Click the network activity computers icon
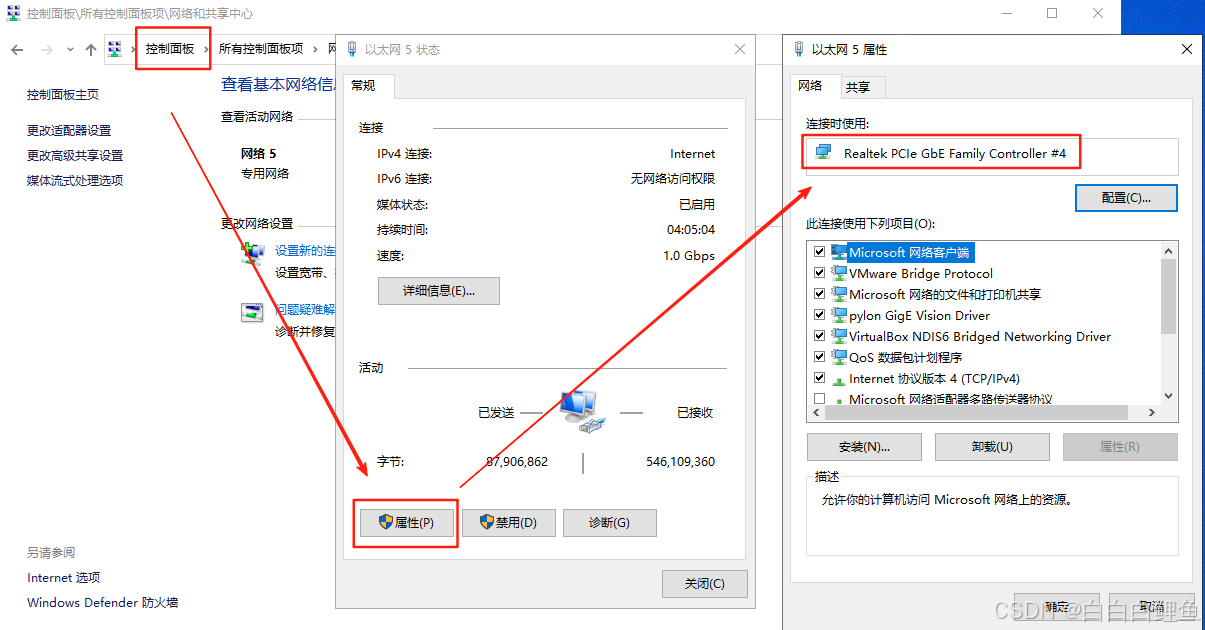The width and height of the screenshot is (1205, 630). click(581, 411)
